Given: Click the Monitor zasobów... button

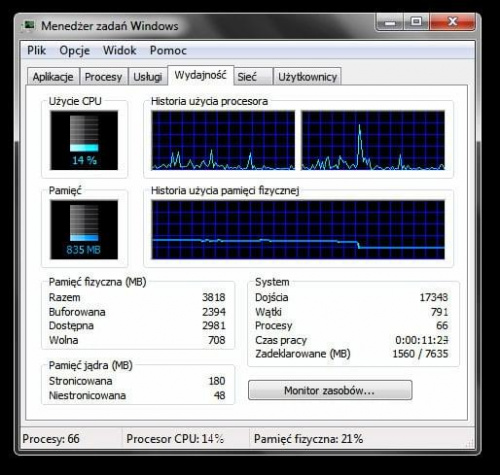Looking at the screenshot, I should (x=330, y=390).
